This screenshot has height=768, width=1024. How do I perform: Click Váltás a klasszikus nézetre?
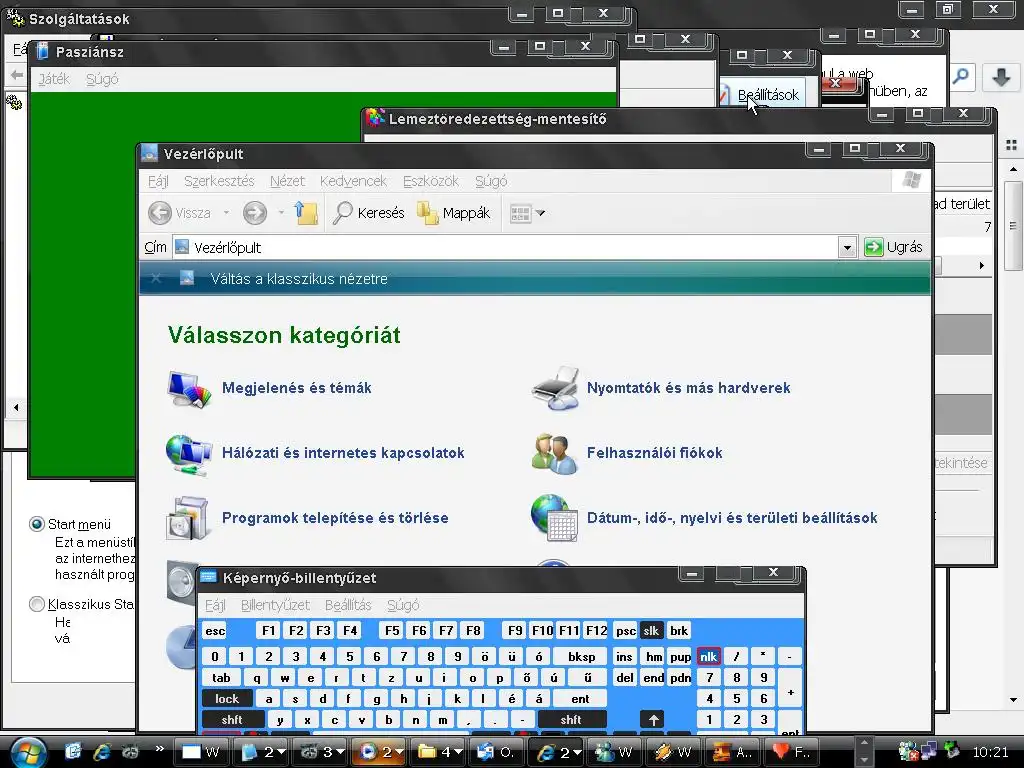[x=299, y=279]
